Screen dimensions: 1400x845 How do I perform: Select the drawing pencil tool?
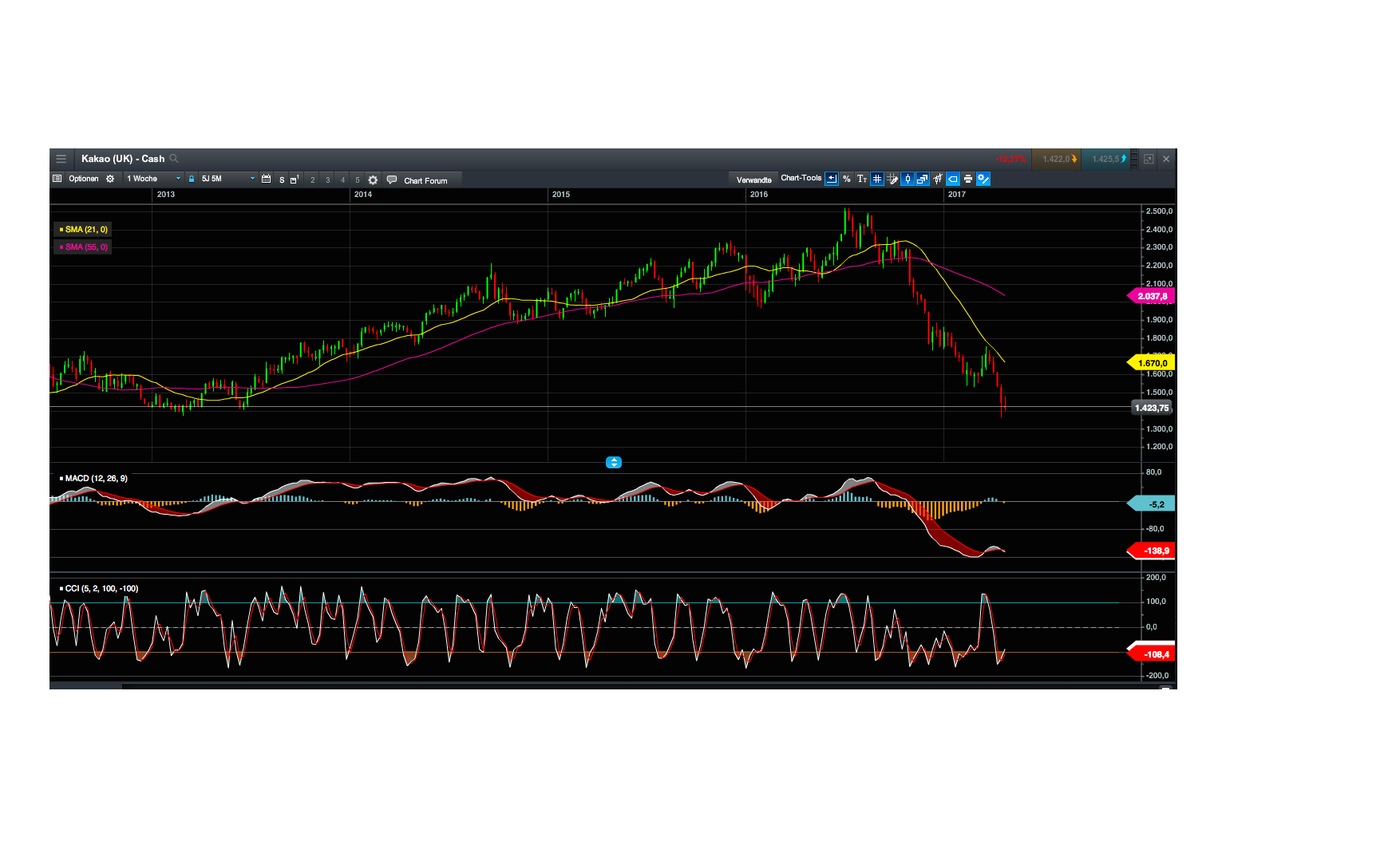click(x=892, y=179)
